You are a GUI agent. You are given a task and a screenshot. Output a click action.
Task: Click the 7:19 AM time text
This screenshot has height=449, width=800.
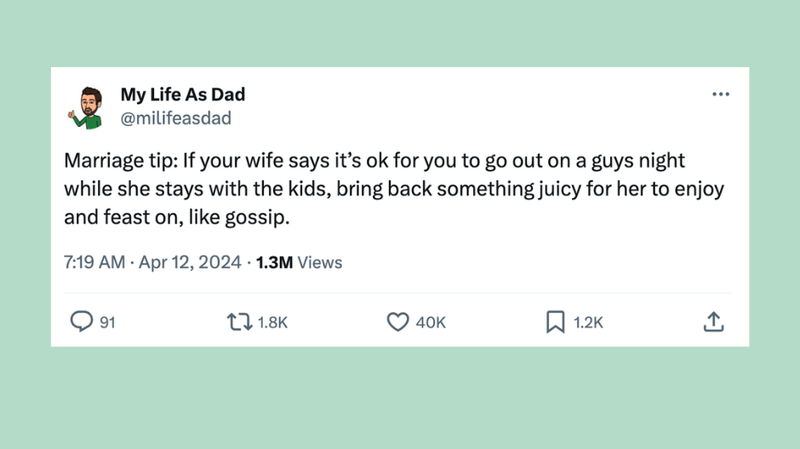pyautogui.click(x=94, y=263)
